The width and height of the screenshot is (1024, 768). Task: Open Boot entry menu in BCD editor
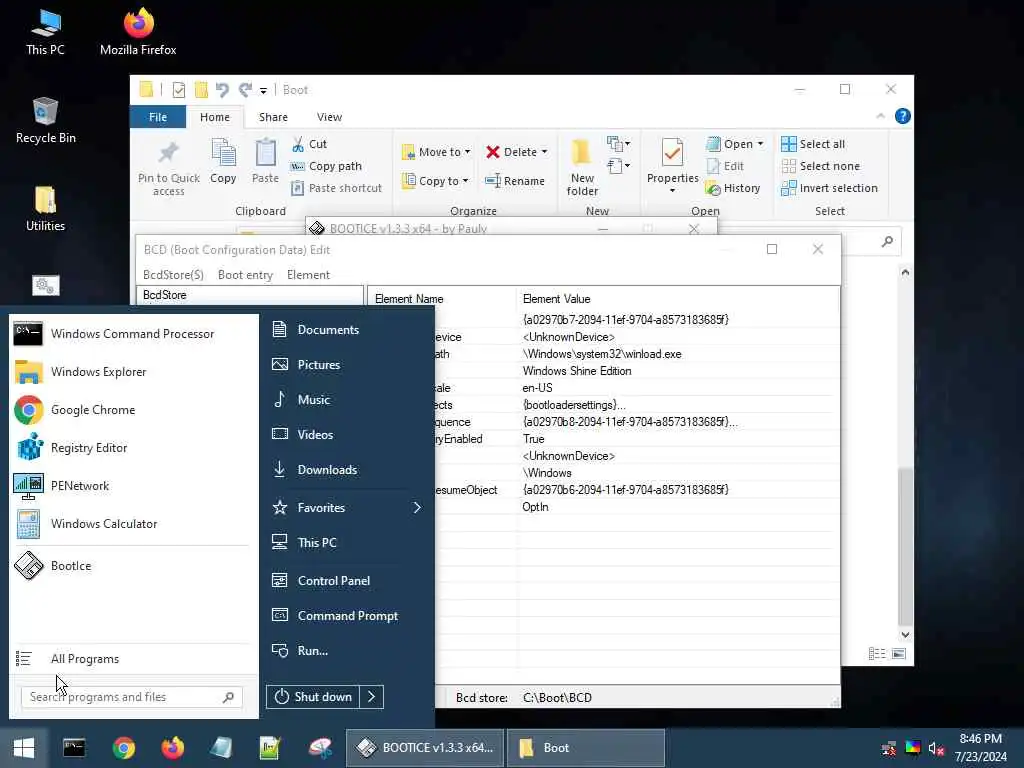coord(246,275)
